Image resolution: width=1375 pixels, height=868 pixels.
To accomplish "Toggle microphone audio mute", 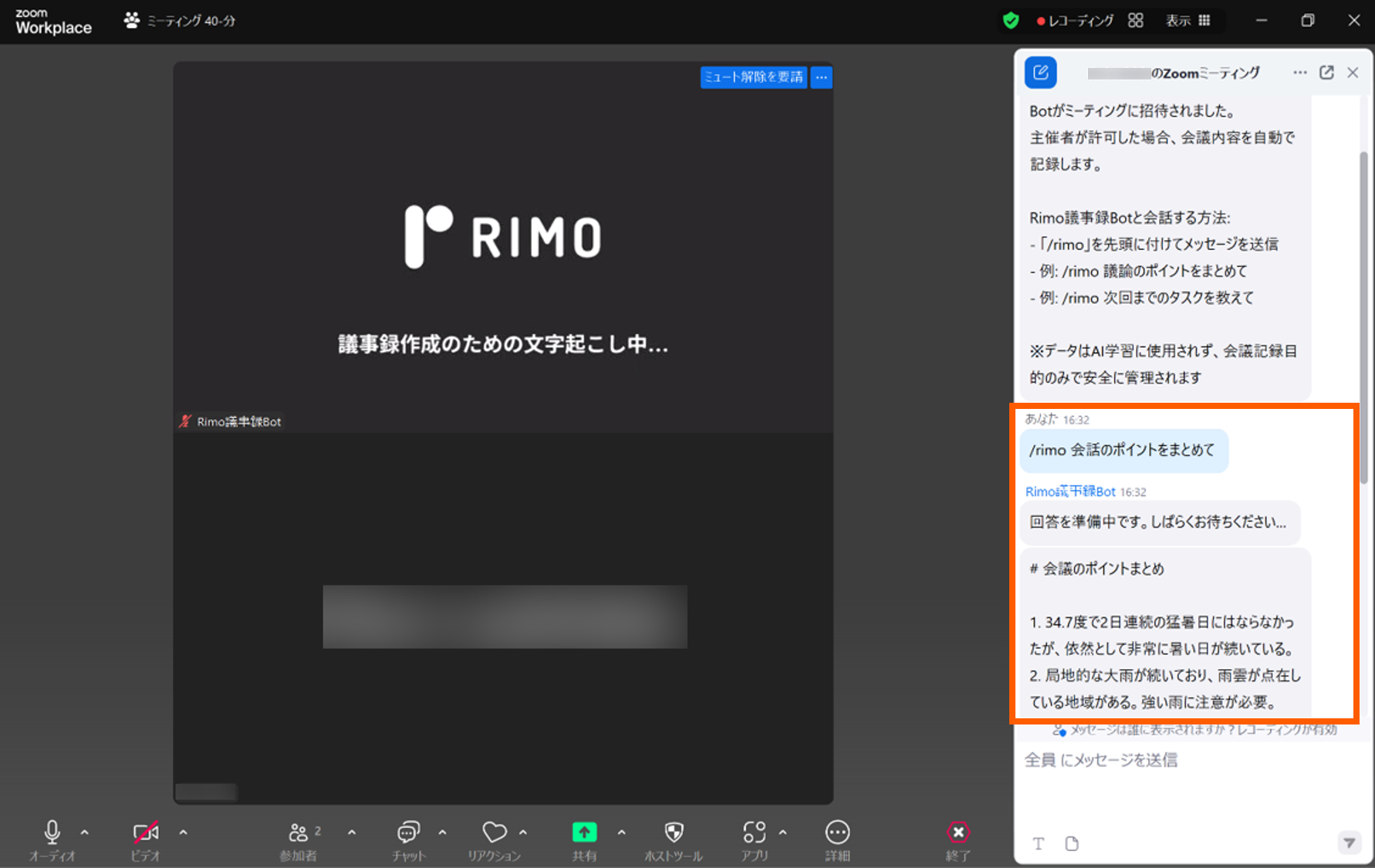I will [x=52, y=833].
